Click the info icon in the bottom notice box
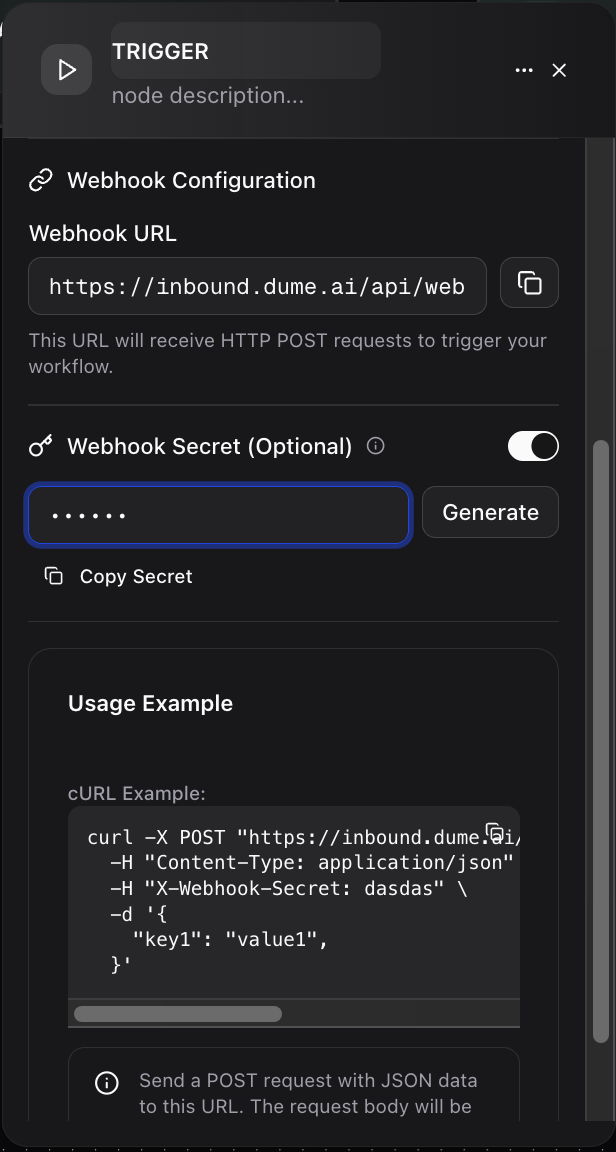This screenshot has height=1152, width=616. coord(107,1082)
